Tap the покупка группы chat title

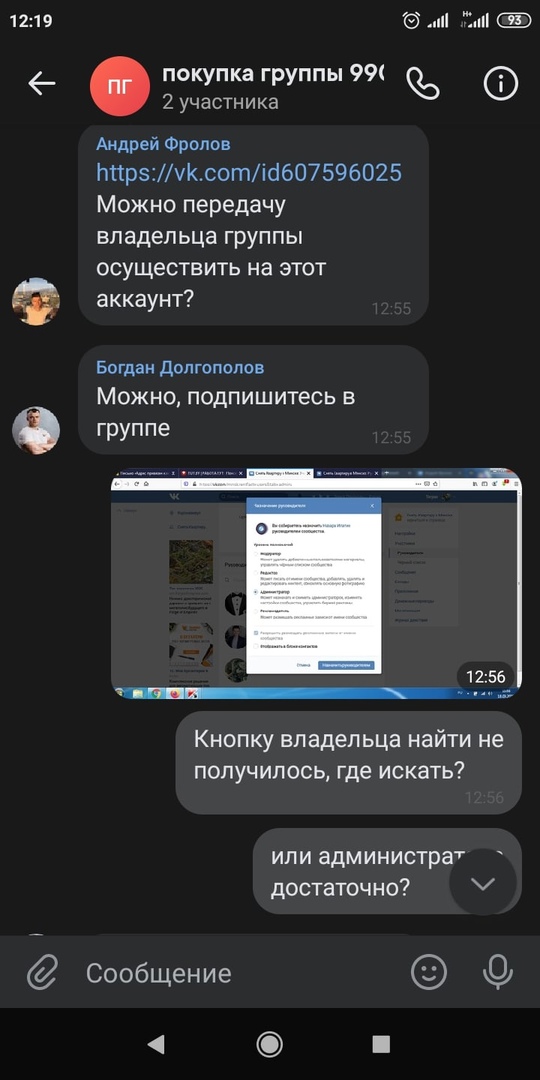(x=272, y=73)
